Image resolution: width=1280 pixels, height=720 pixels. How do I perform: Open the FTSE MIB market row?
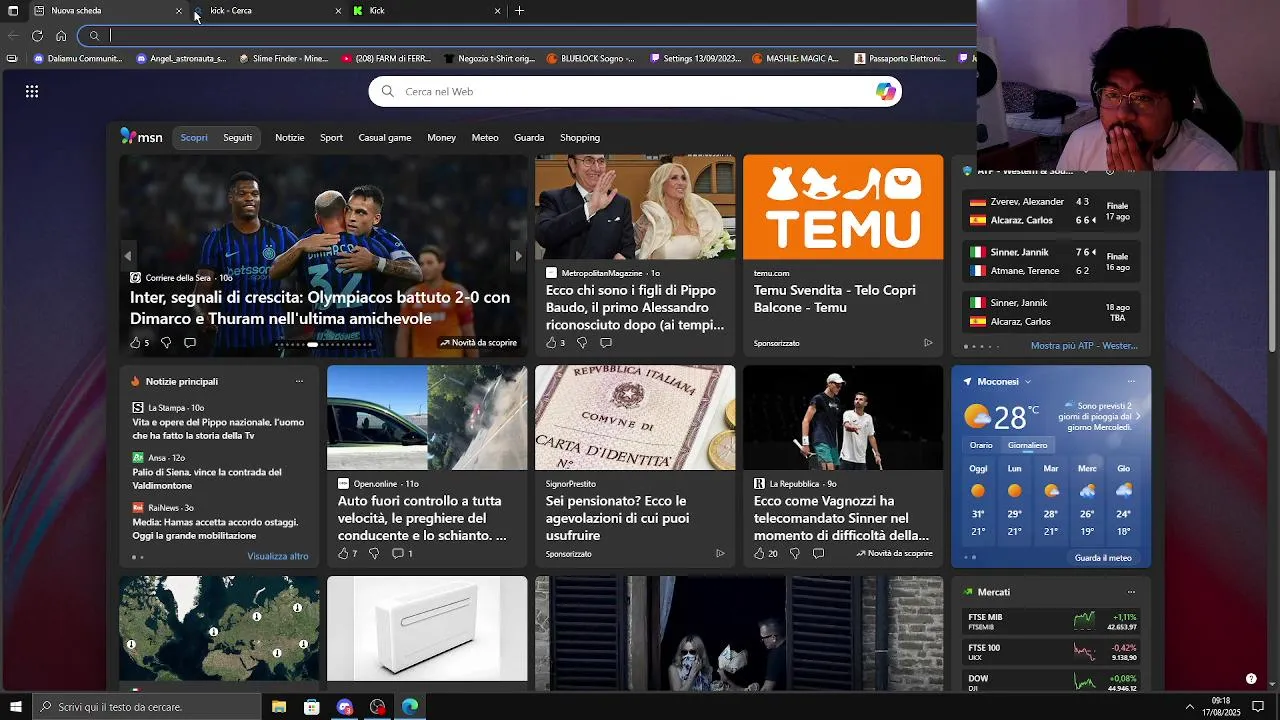(x=1051, y=621)
